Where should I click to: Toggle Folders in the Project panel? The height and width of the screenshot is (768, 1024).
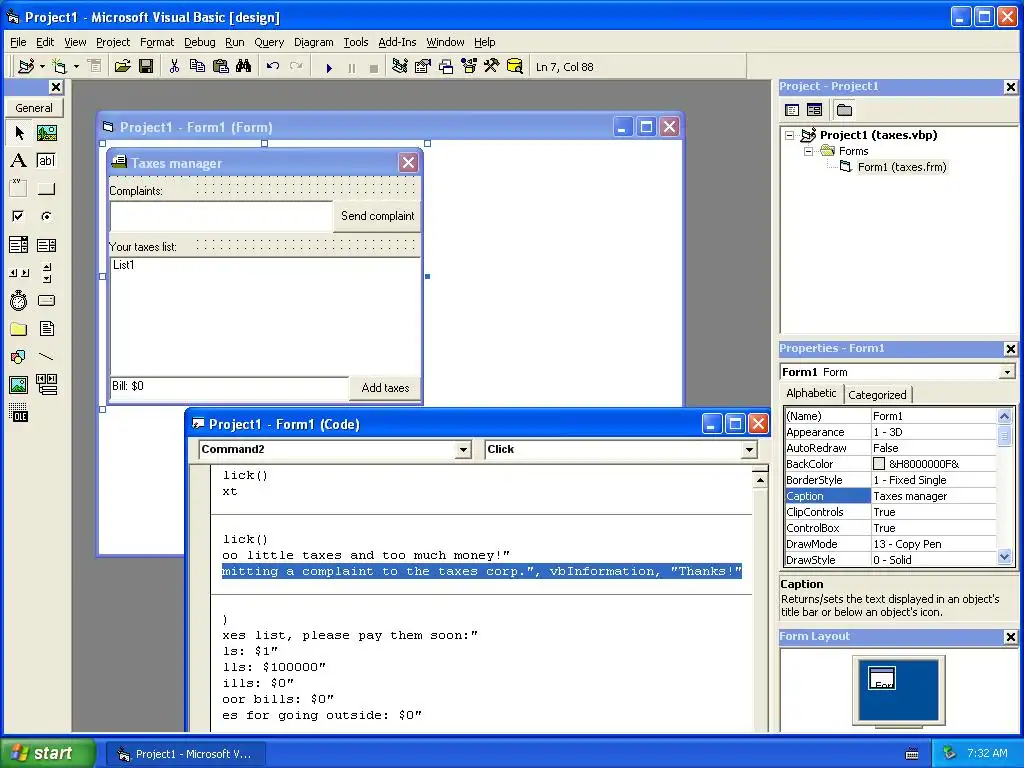(x=844, y=110)
